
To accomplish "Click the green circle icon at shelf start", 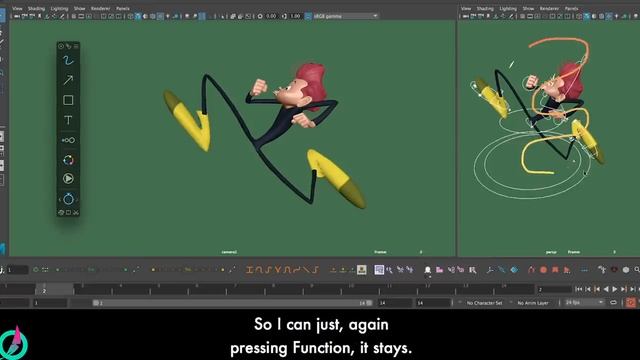I will (36, 270).
